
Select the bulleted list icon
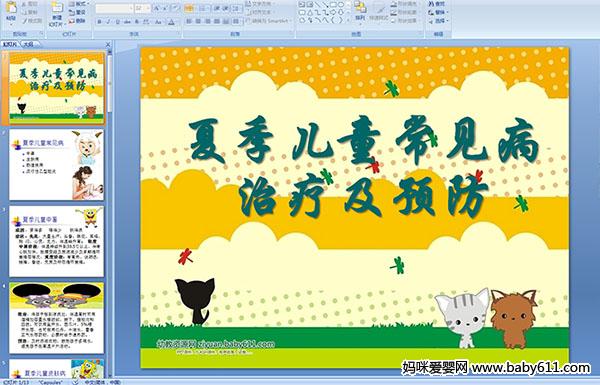coord(189,8)
